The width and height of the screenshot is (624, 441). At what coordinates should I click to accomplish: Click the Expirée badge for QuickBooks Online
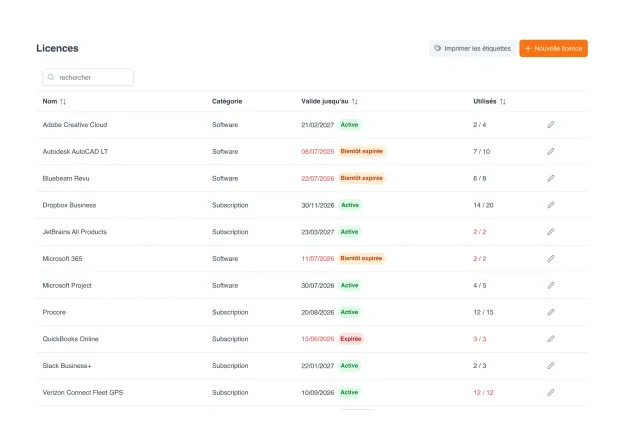[x=351, y=339]
